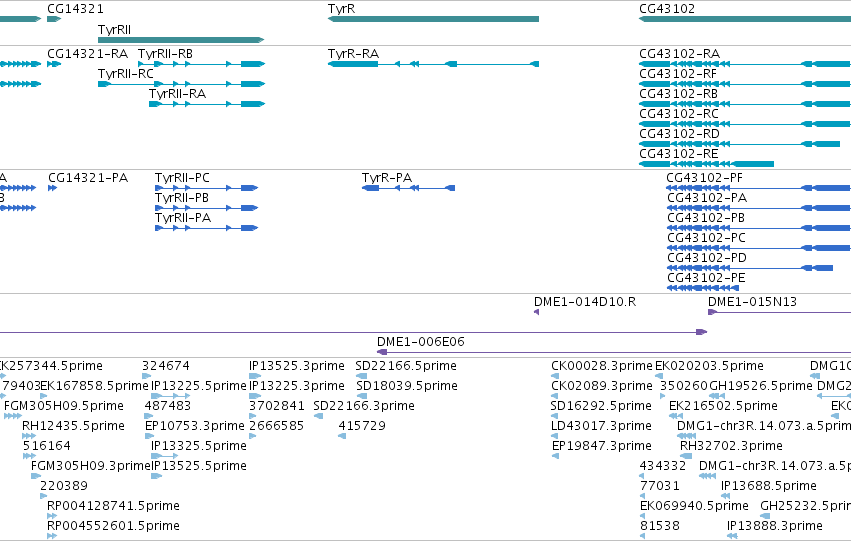The image size is (851, 541).
Task: Click the CG43102-RB transcript label
Action: point(678,94)
